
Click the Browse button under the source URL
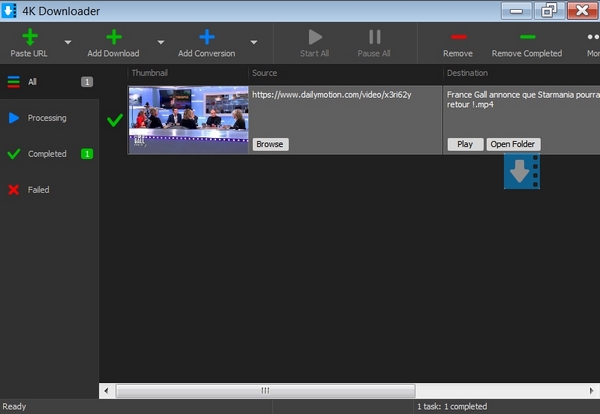(x=270, y=144)
